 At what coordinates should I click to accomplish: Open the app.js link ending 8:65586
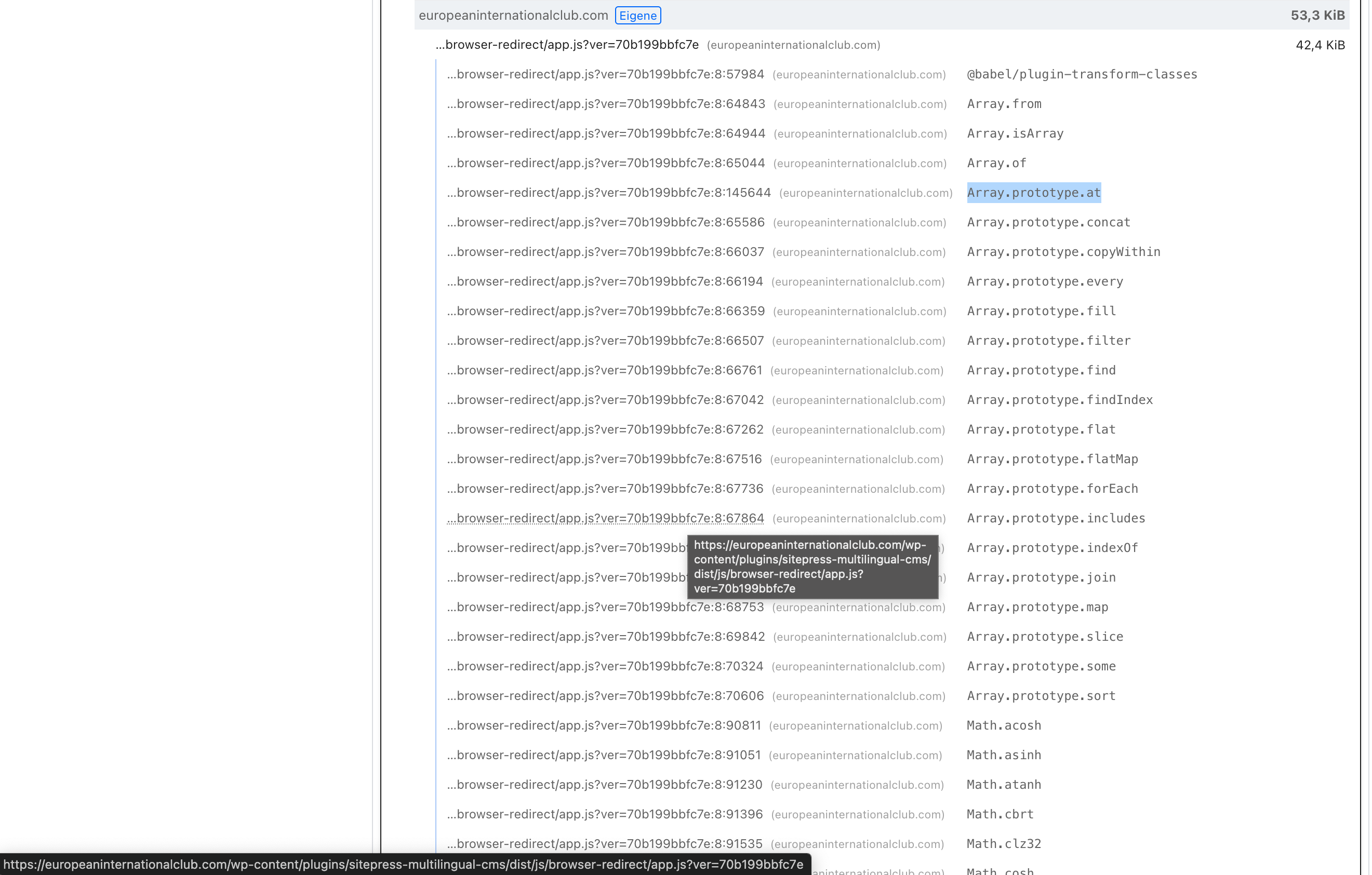click(x=606, y=223)
